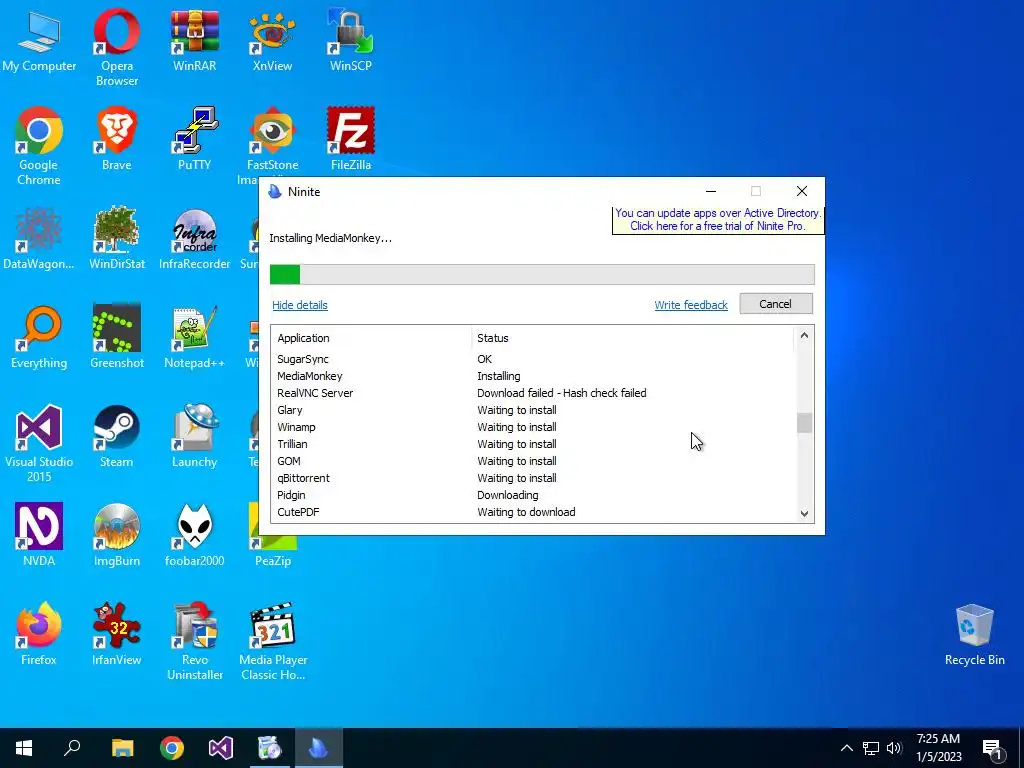Click the Hide details link
The image size is (1024, 768).
pos(300,305)
